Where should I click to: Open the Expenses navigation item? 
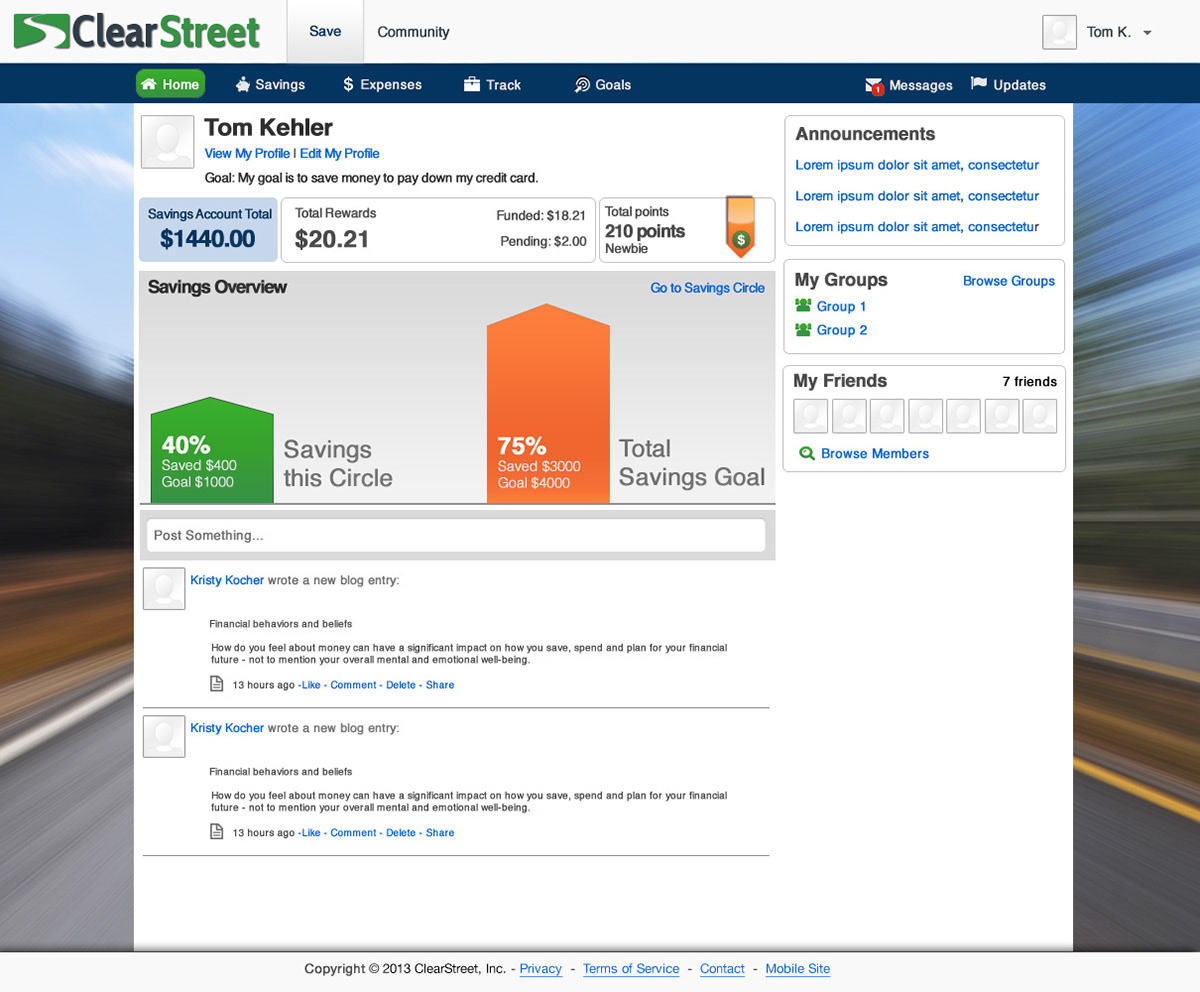pyautogui.click(x=382, y=85)
